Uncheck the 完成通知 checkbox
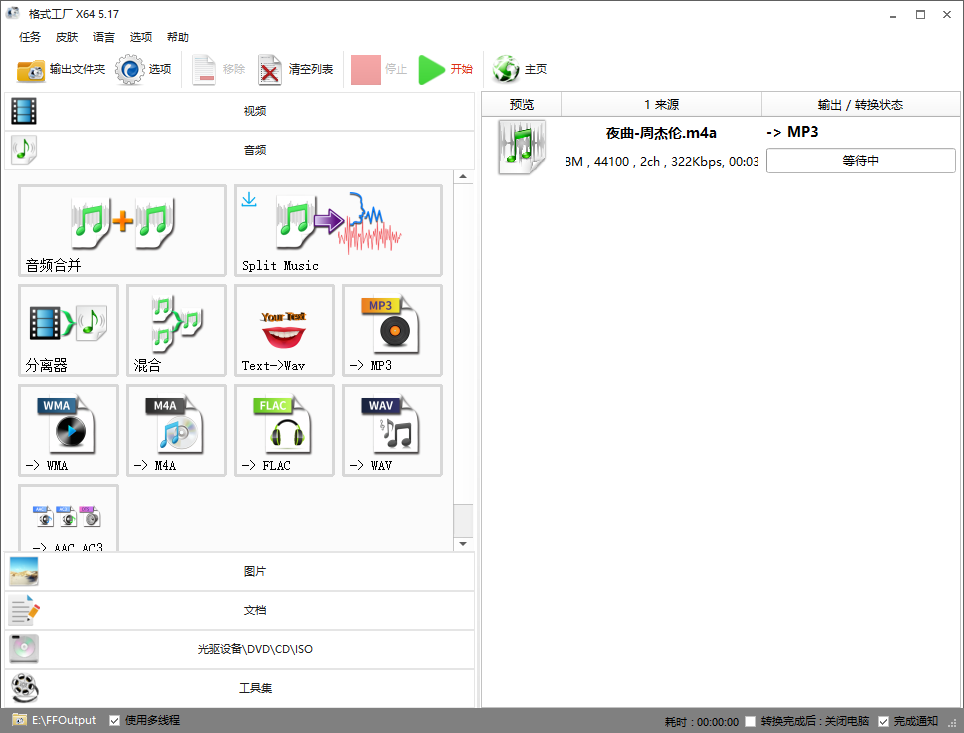964x733 pixels. [x=883, y=721]
